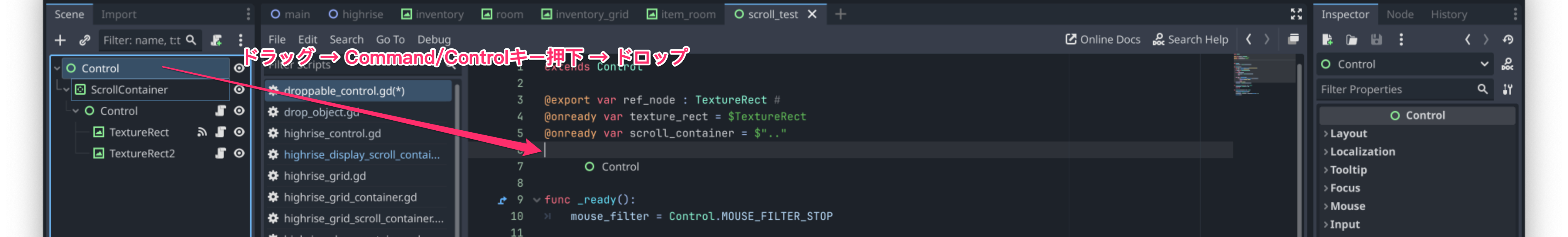The height and width of the screenshot is (237, 1568).
Task: Click the add new node plus icon
Action: coord(60,40)
